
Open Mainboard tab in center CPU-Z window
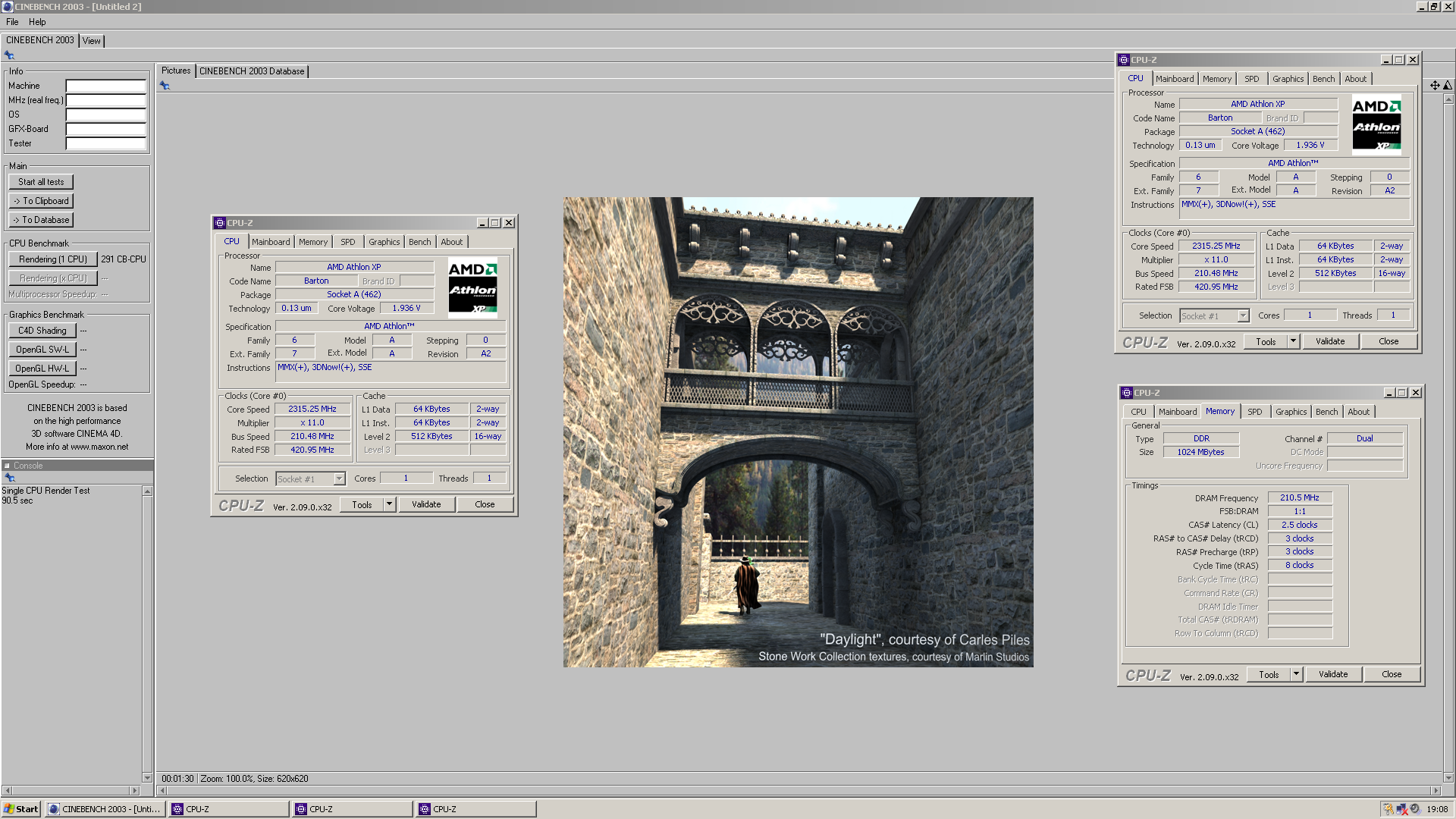point(271,242)
